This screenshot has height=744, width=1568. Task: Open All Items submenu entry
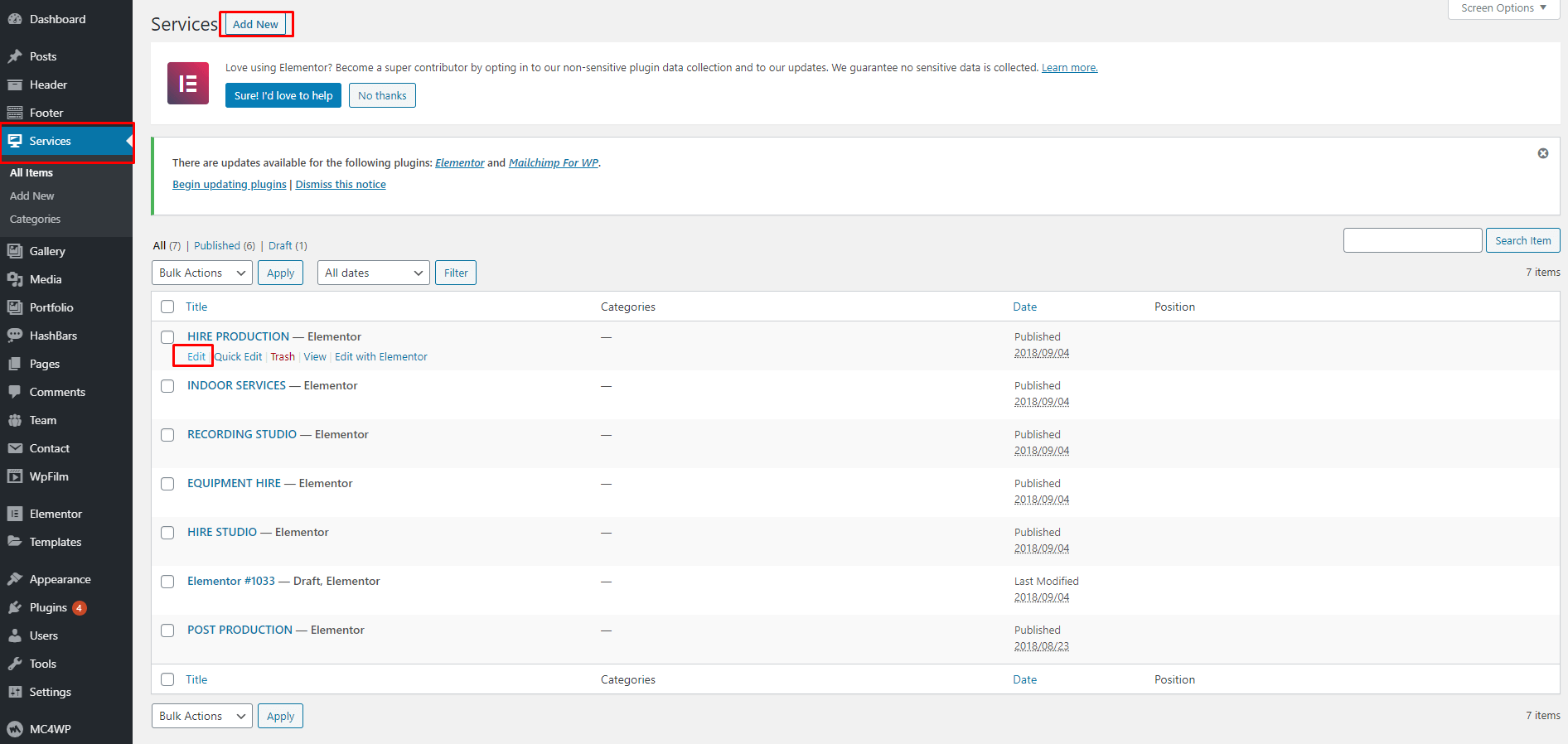(31, 172)
